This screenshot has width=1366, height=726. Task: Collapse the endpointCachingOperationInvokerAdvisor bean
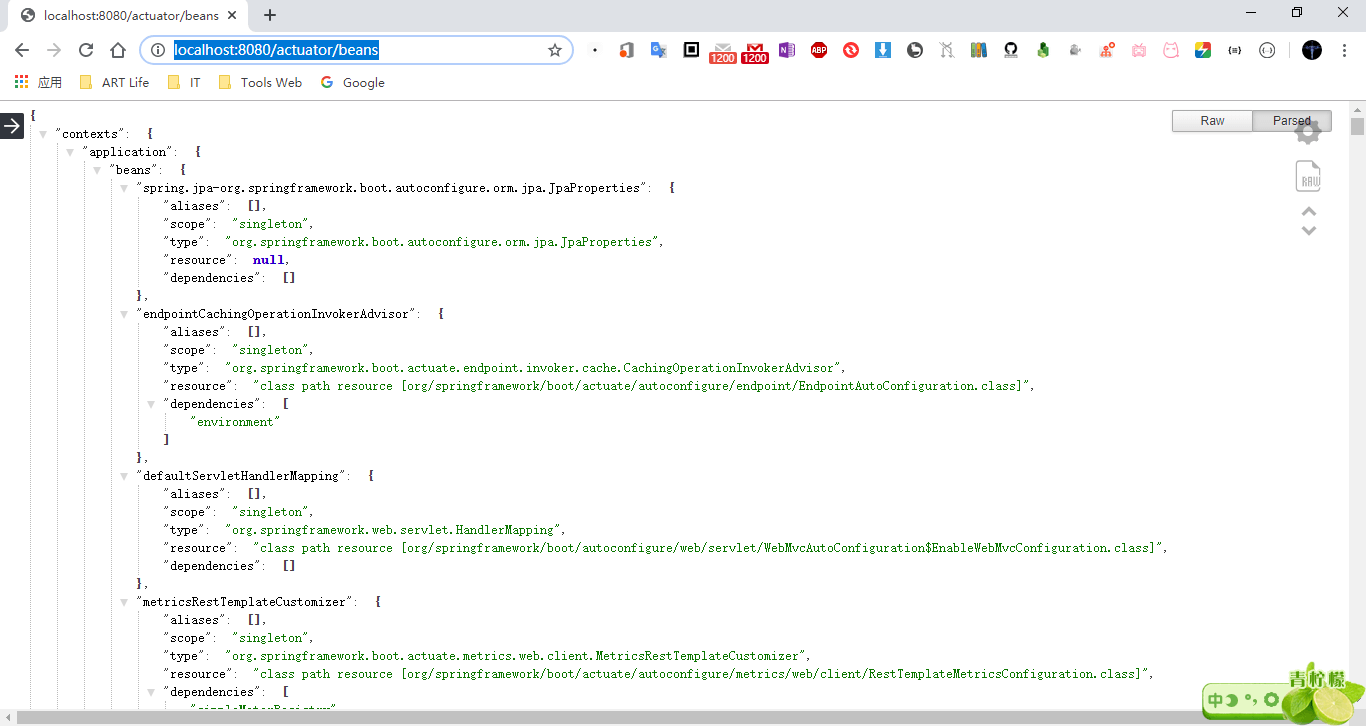pos(125,314)
